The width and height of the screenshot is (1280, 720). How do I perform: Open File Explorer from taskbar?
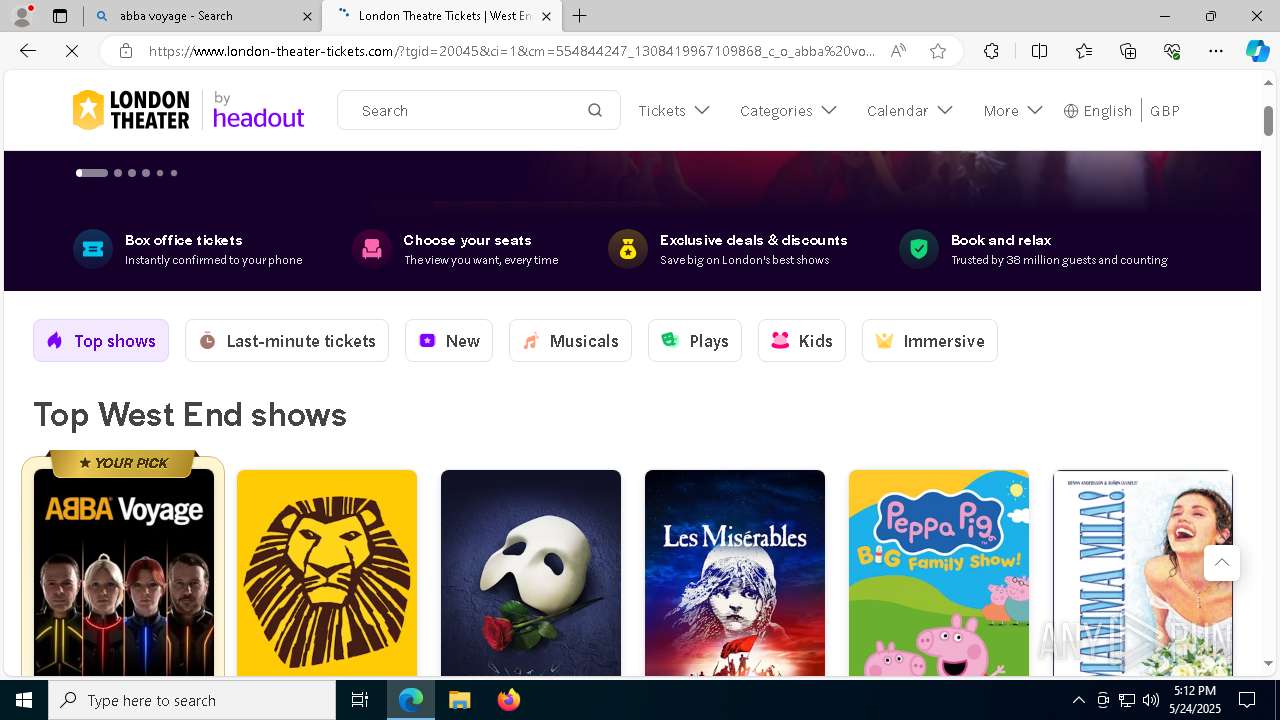[459, 700]
